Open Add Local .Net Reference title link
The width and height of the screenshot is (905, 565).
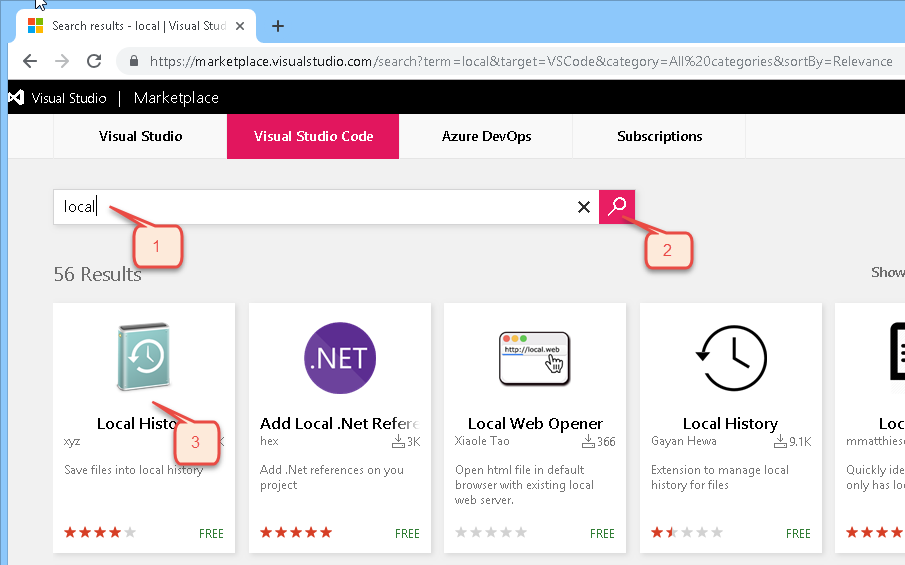[338, 423]
